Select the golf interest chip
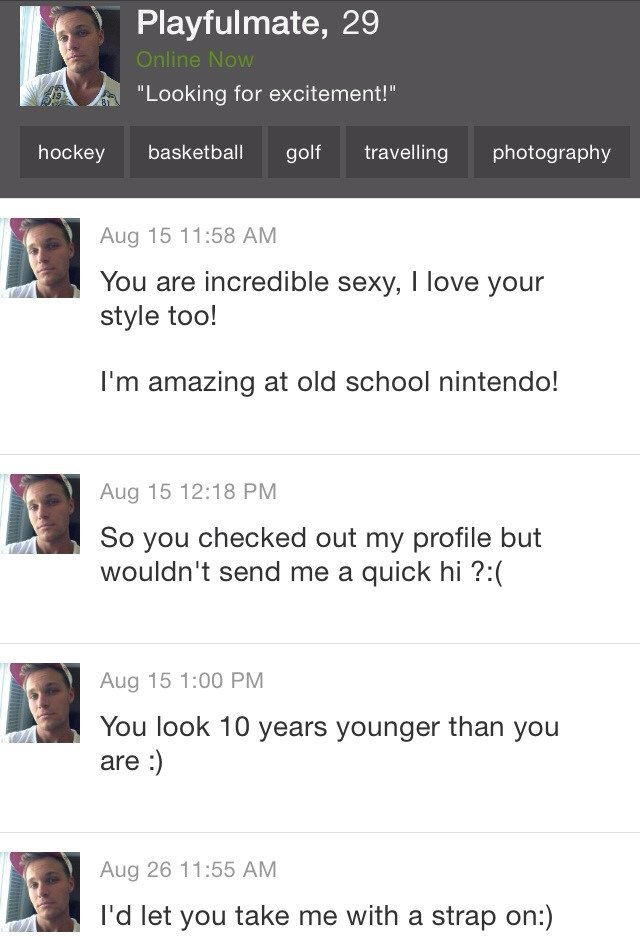Screen dimensions: 640x936 point(303,152)
